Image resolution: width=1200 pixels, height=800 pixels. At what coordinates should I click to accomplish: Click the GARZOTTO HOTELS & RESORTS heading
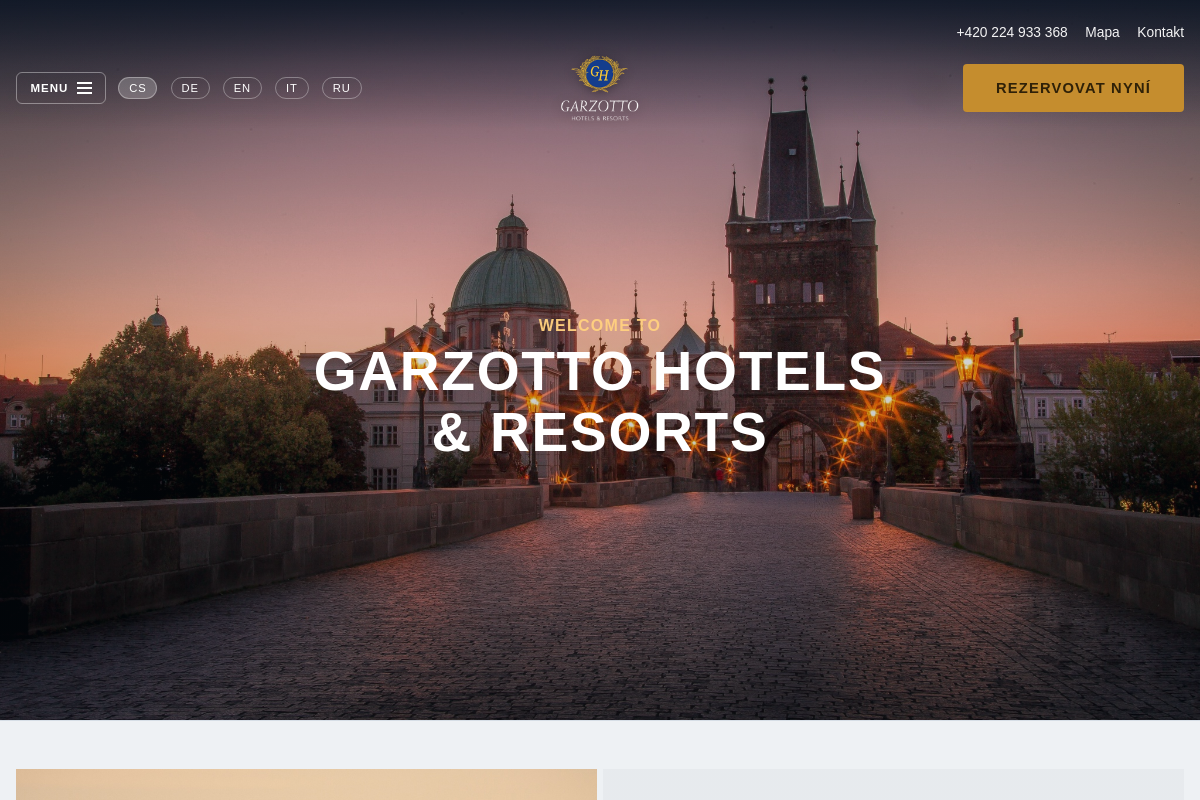pyautogui.click(x=600, y=401)
